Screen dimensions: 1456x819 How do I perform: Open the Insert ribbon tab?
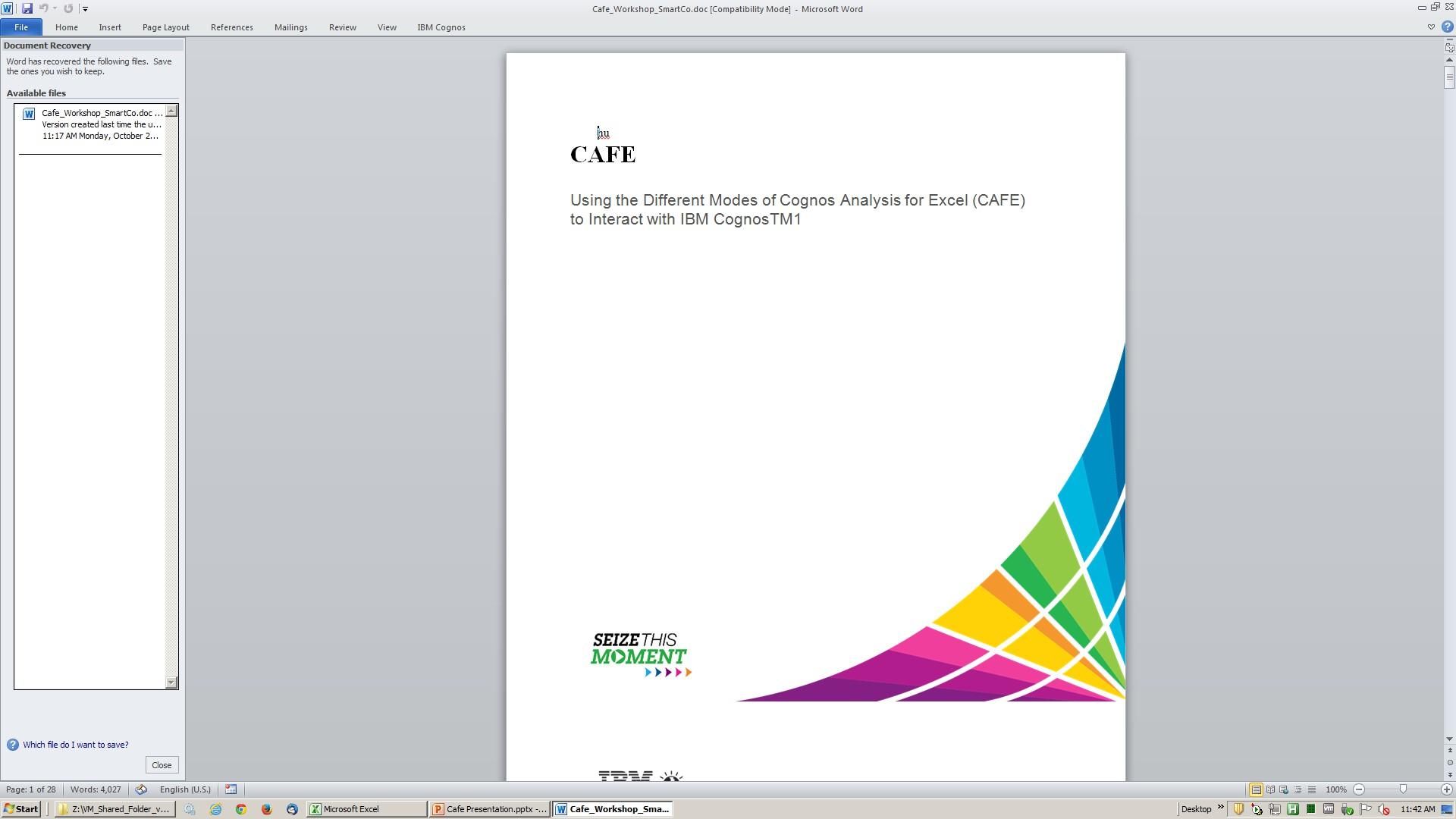(x=110, y=27)
